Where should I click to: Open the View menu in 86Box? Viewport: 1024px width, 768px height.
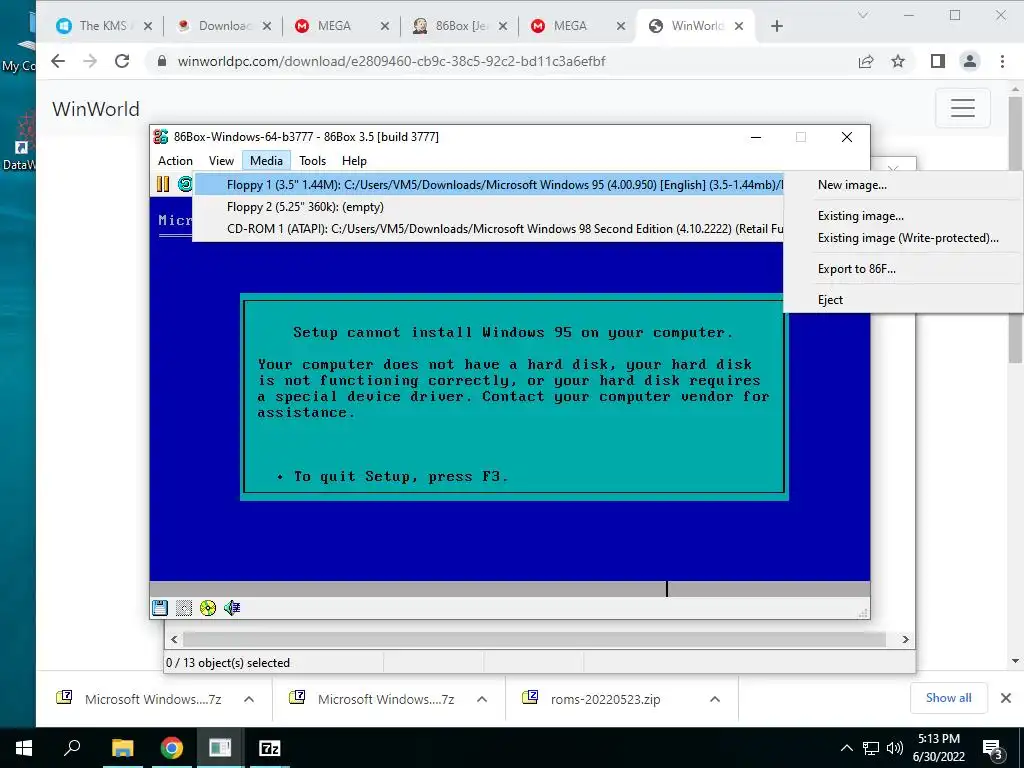221,161
